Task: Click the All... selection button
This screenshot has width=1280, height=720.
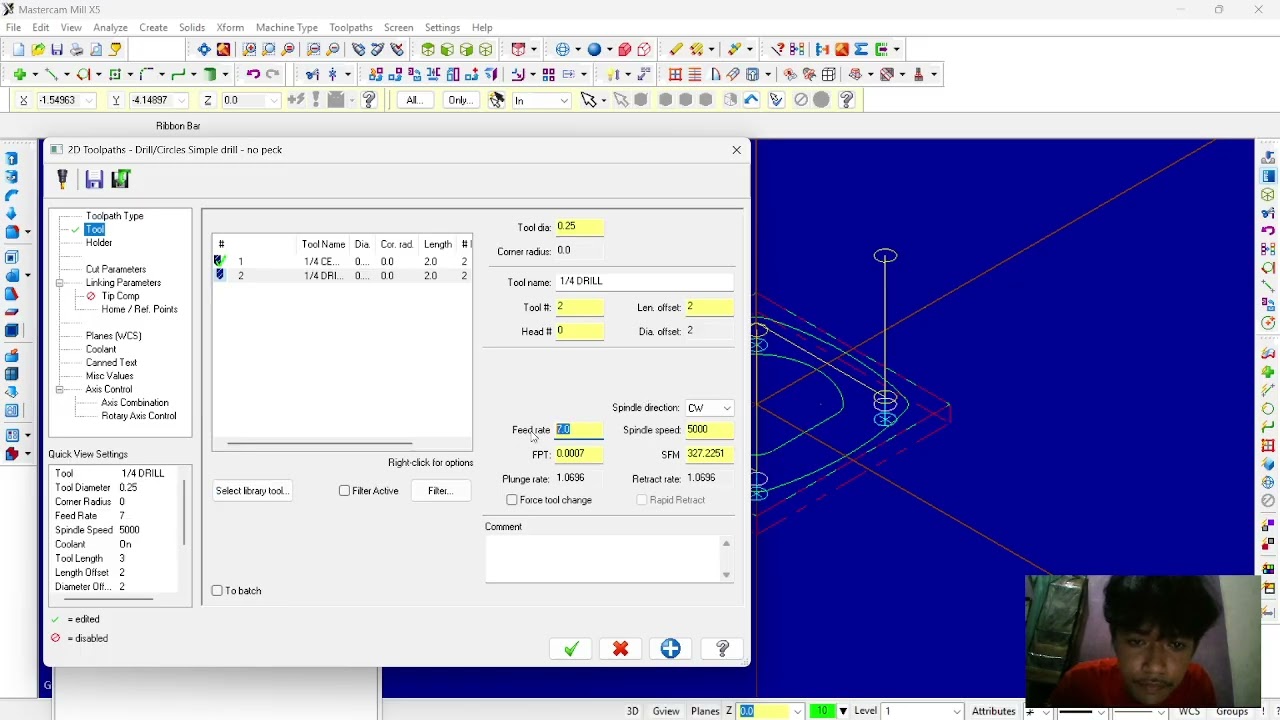Action: pos(414,100)
